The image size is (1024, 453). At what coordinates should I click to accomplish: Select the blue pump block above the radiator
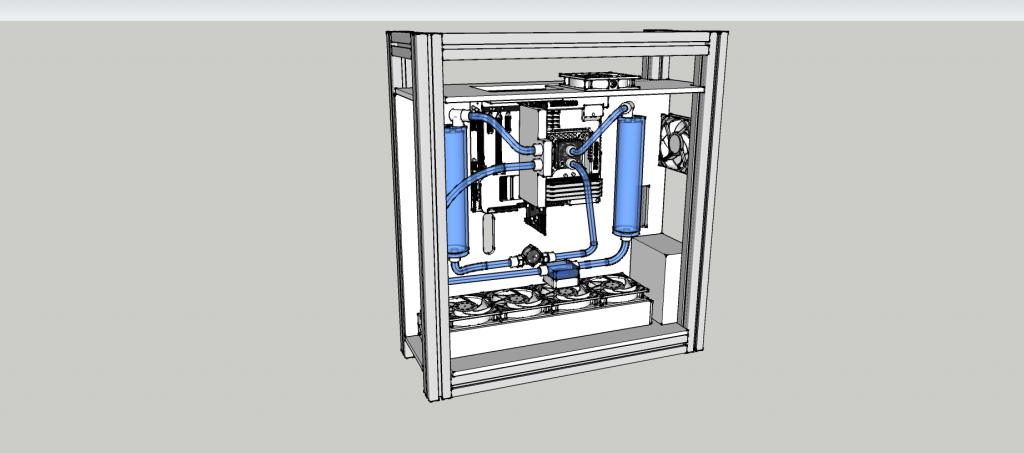tap(561, 272)
